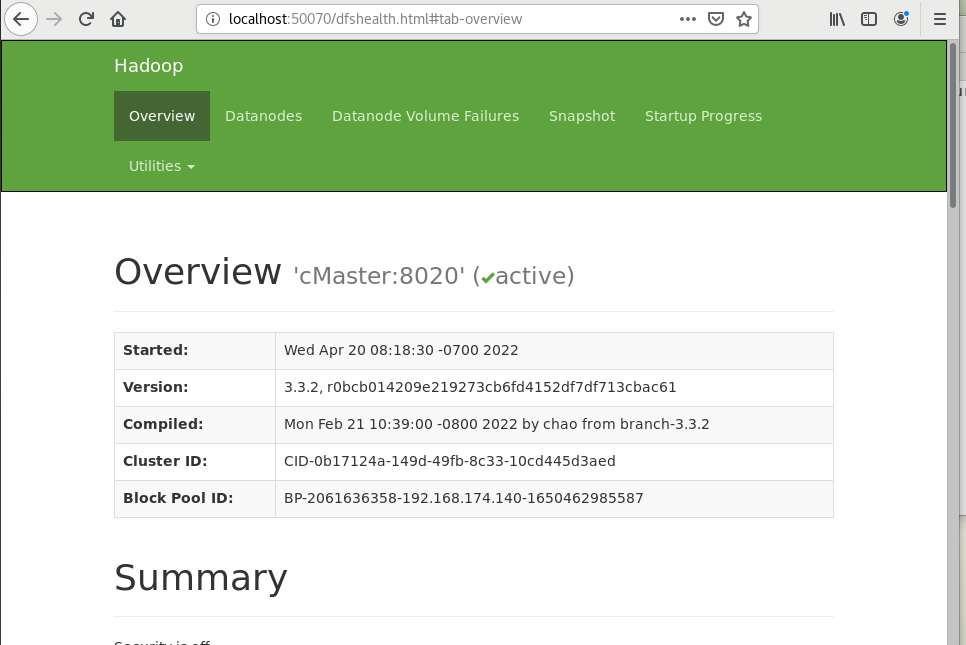Toggle the sidebar view icon

click(x=869, y=19)
